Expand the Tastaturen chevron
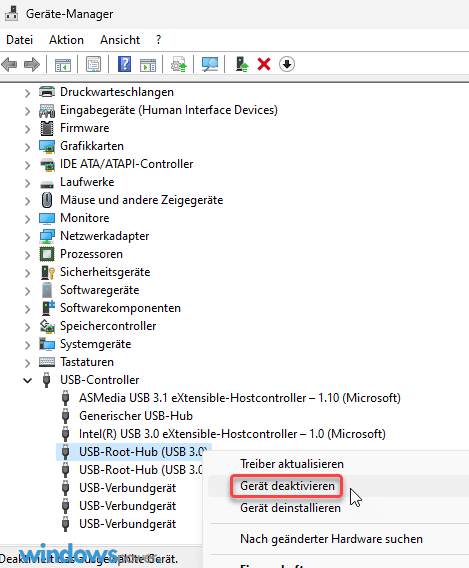The height and width of the screenshot is (568, 469). 28,363
